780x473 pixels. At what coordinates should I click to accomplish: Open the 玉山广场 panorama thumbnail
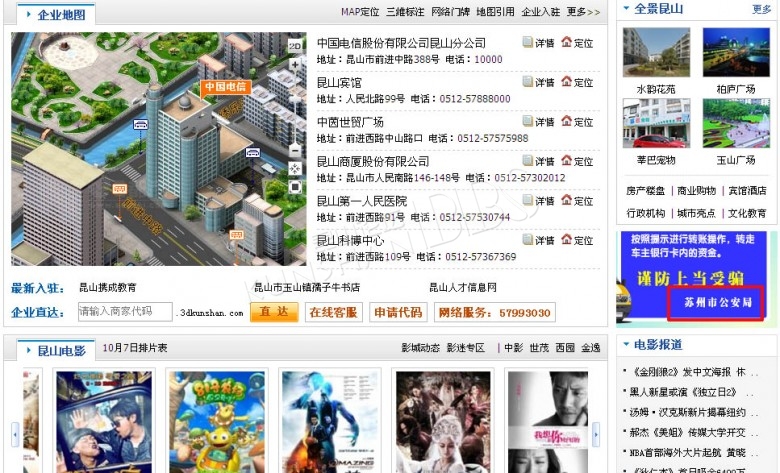click(x=736, y=123)
